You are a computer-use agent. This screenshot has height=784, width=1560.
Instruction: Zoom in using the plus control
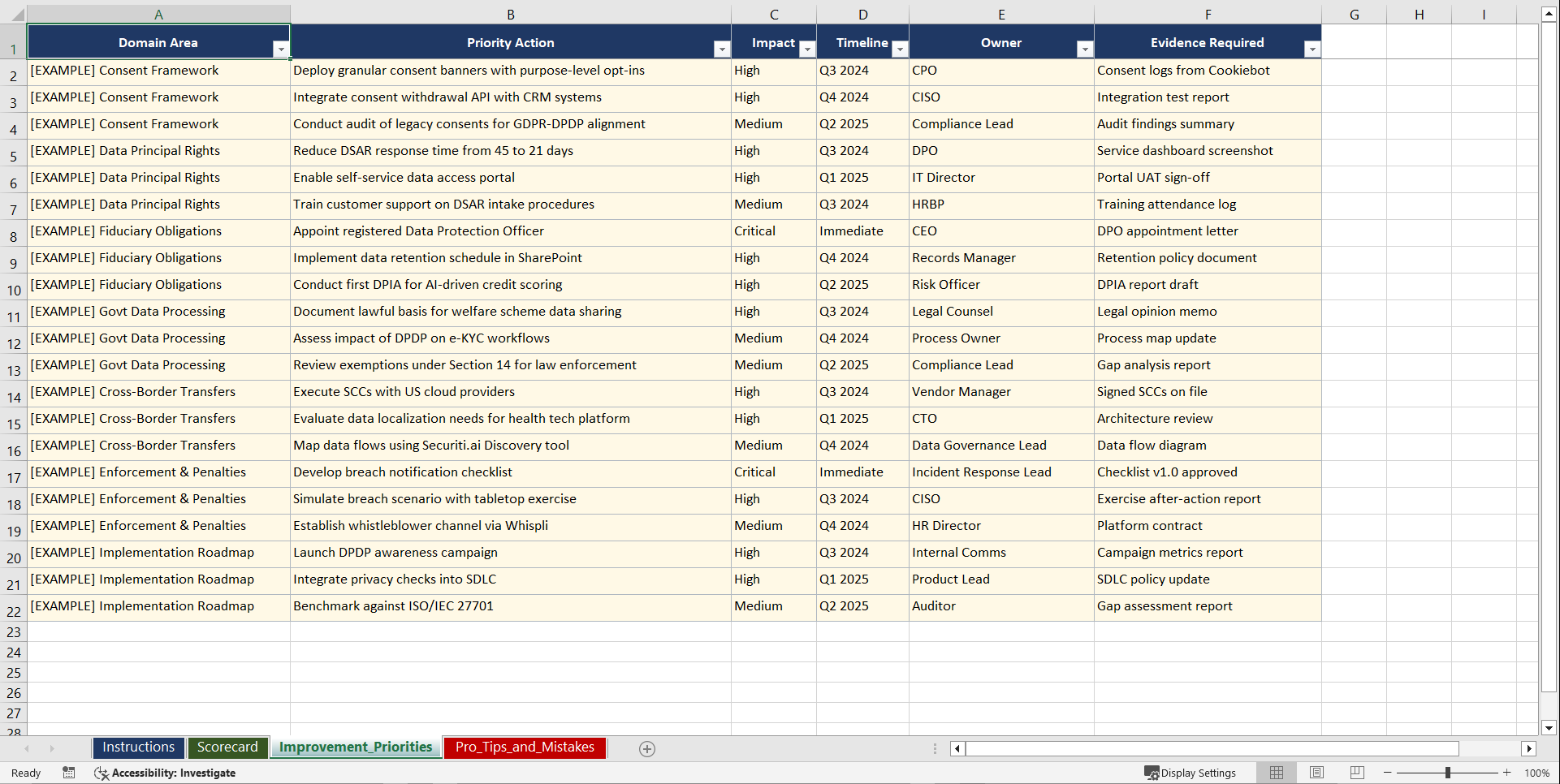tap(1506, 773)
